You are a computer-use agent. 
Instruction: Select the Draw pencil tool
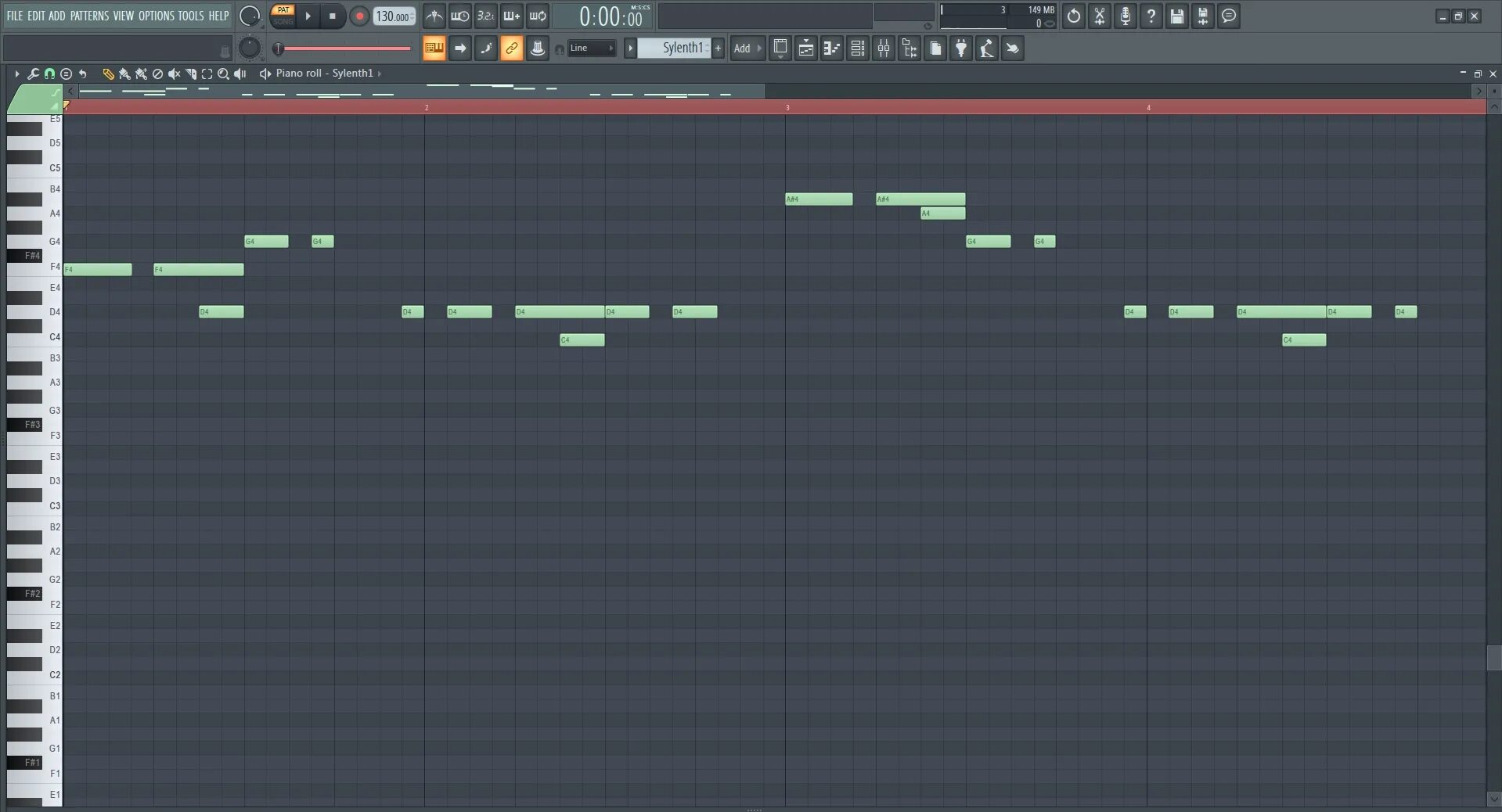[108, 74]
